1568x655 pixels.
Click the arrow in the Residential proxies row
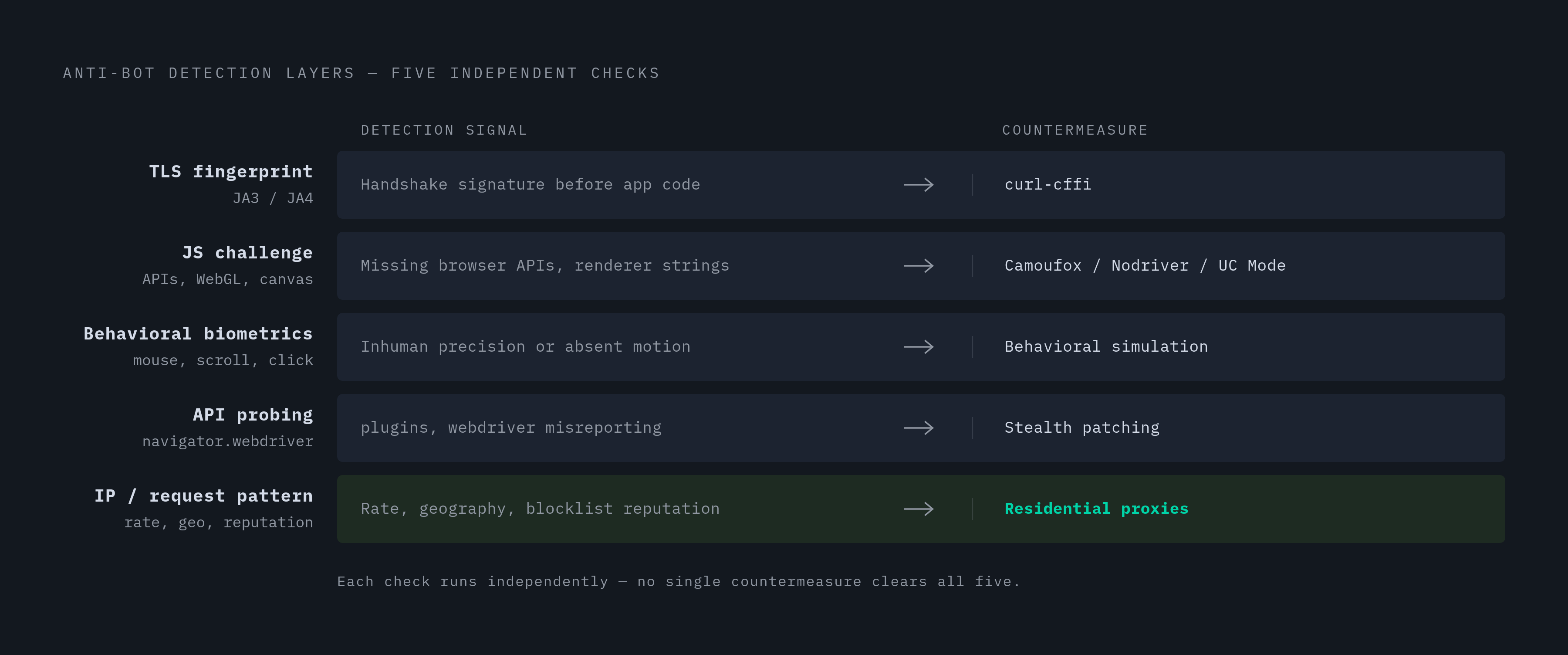919,509
